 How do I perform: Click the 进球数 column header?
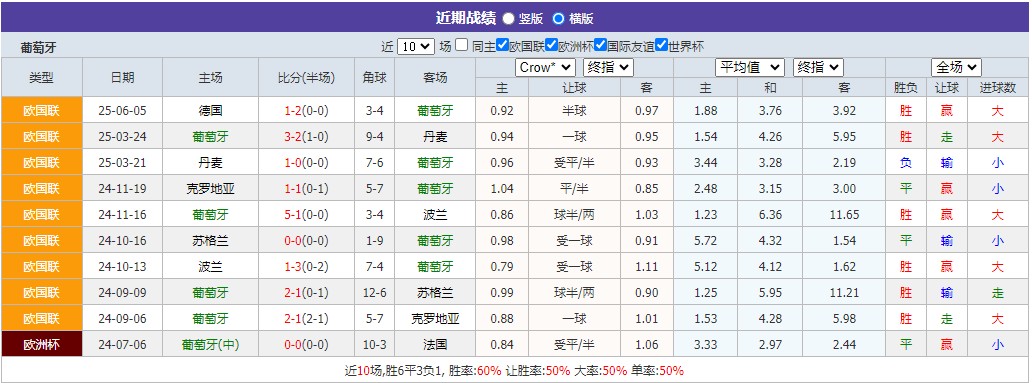point(998,88)
